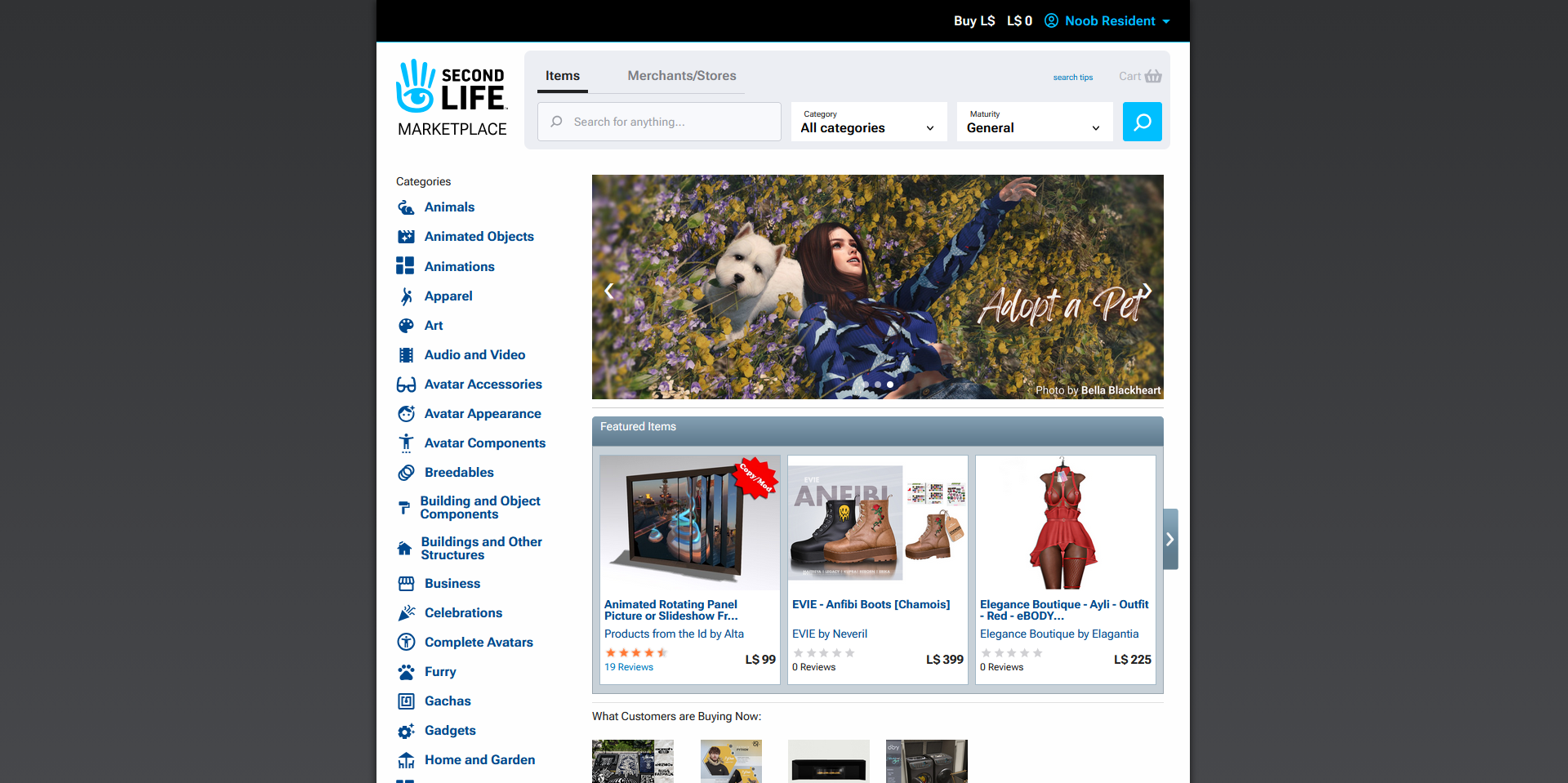Open the EVIE Anfibi Boots product thumbnail
This screenshot has height=783, width=1568.
pos(877,523)
